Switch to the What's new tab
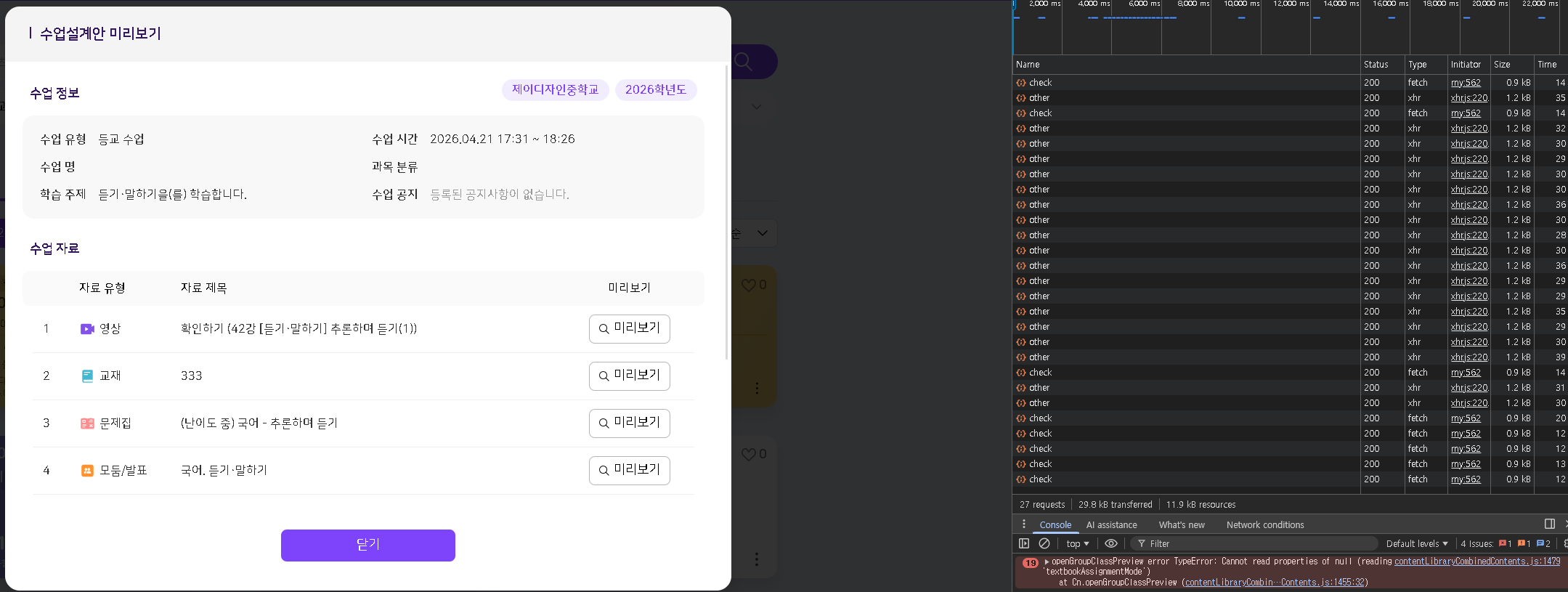Image resolution: width=1568 pixels, height=592 pixels. [1181, 524]
